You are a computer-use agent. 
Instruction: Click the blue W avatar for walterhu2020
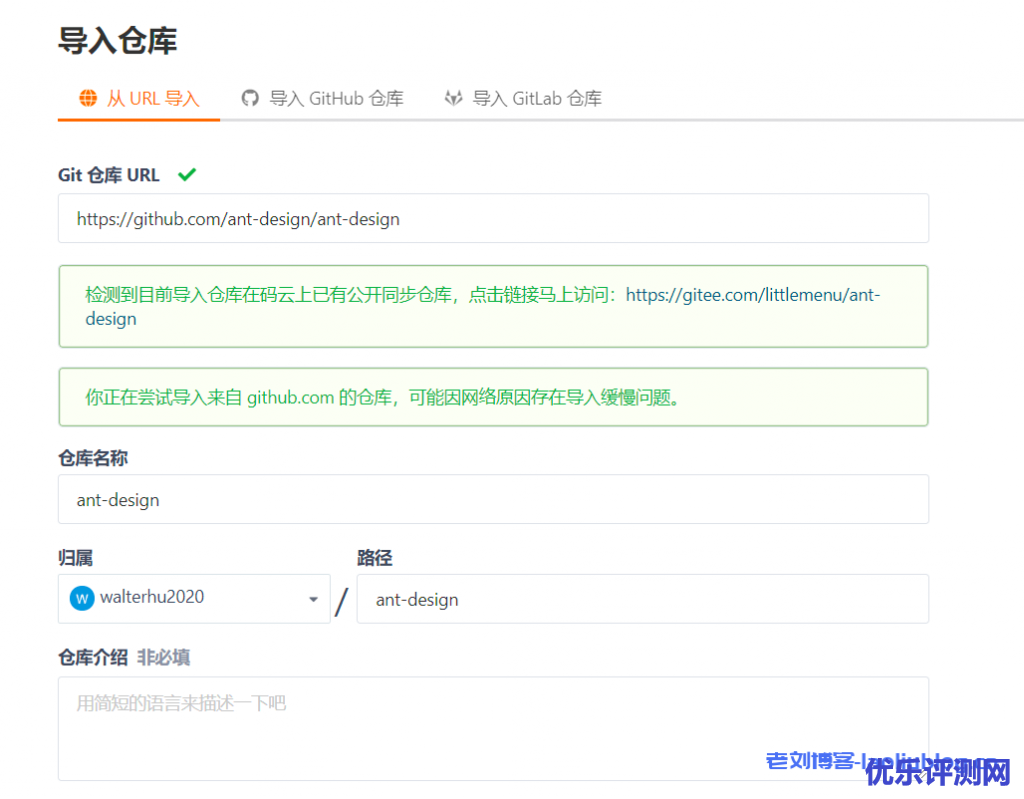(x=81, y=598)
